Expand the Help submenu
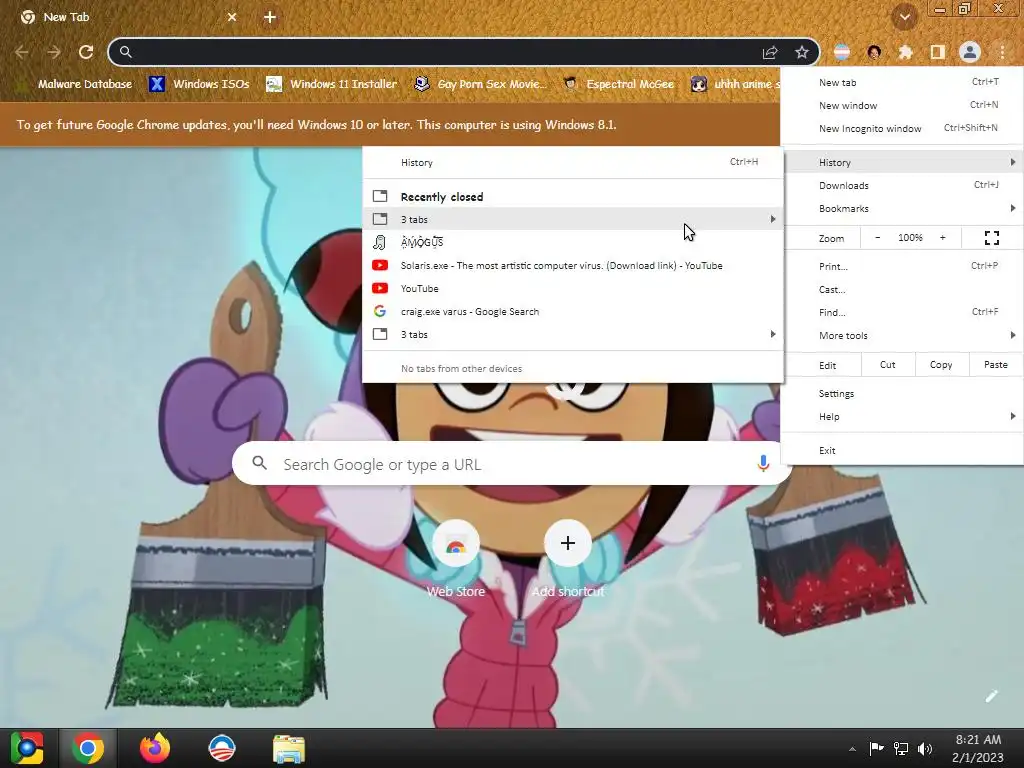Viewport: 1024px width, 768px height. click(902, 417)
